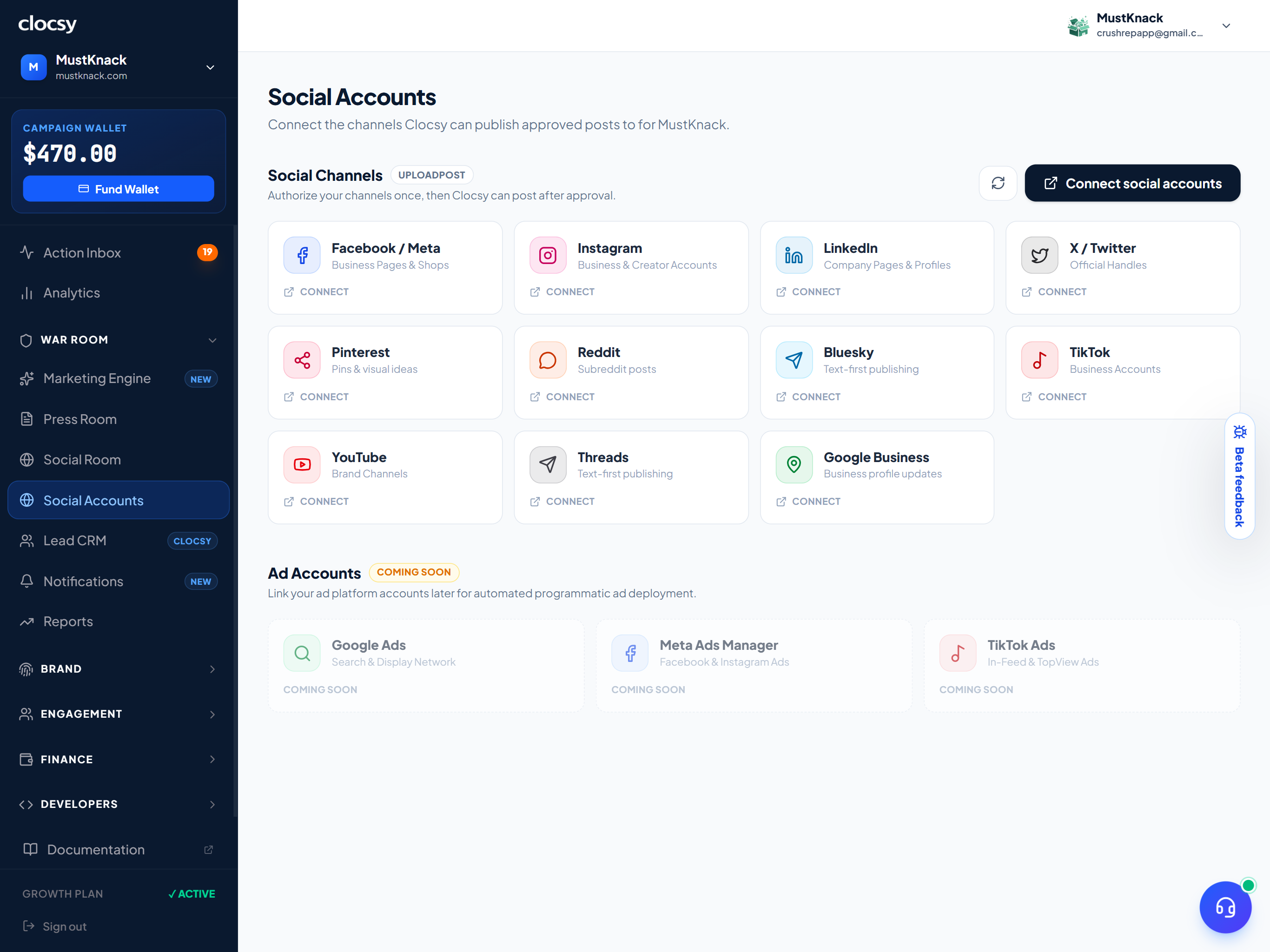The image size is (1270, 952).
Task: Connect Bluesky channel
Action: (808, 397)
